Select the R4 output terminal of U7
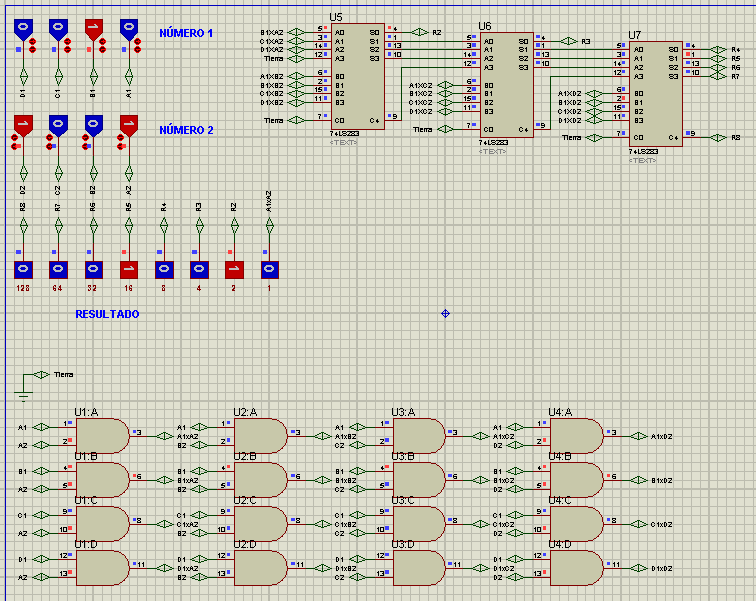Image resolution: width=756 pixels, height=601 pixels. point(718,50)
